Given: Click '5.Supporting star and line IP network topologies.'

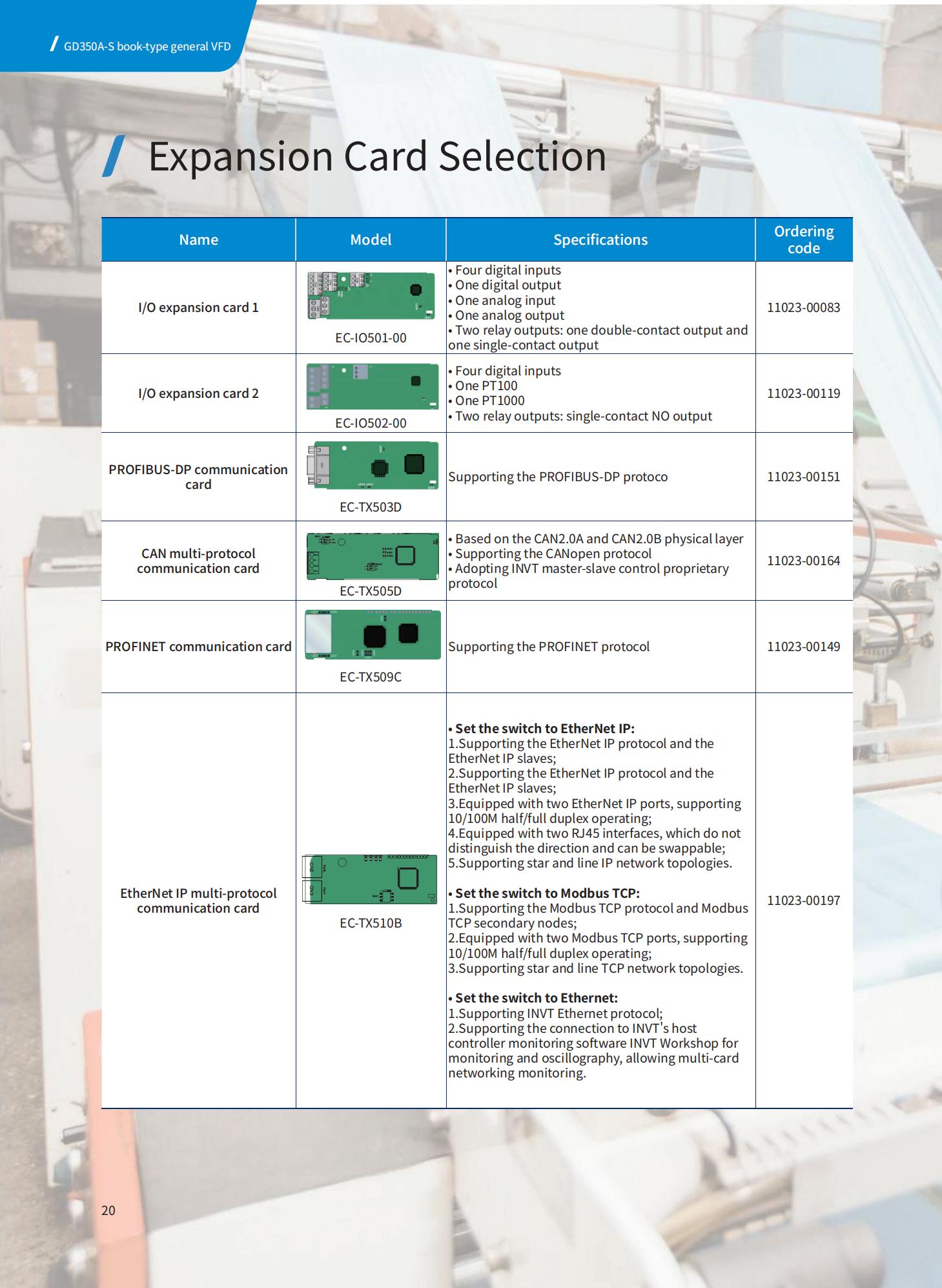Looking at the screenshot, I should [x=590, y=863].
